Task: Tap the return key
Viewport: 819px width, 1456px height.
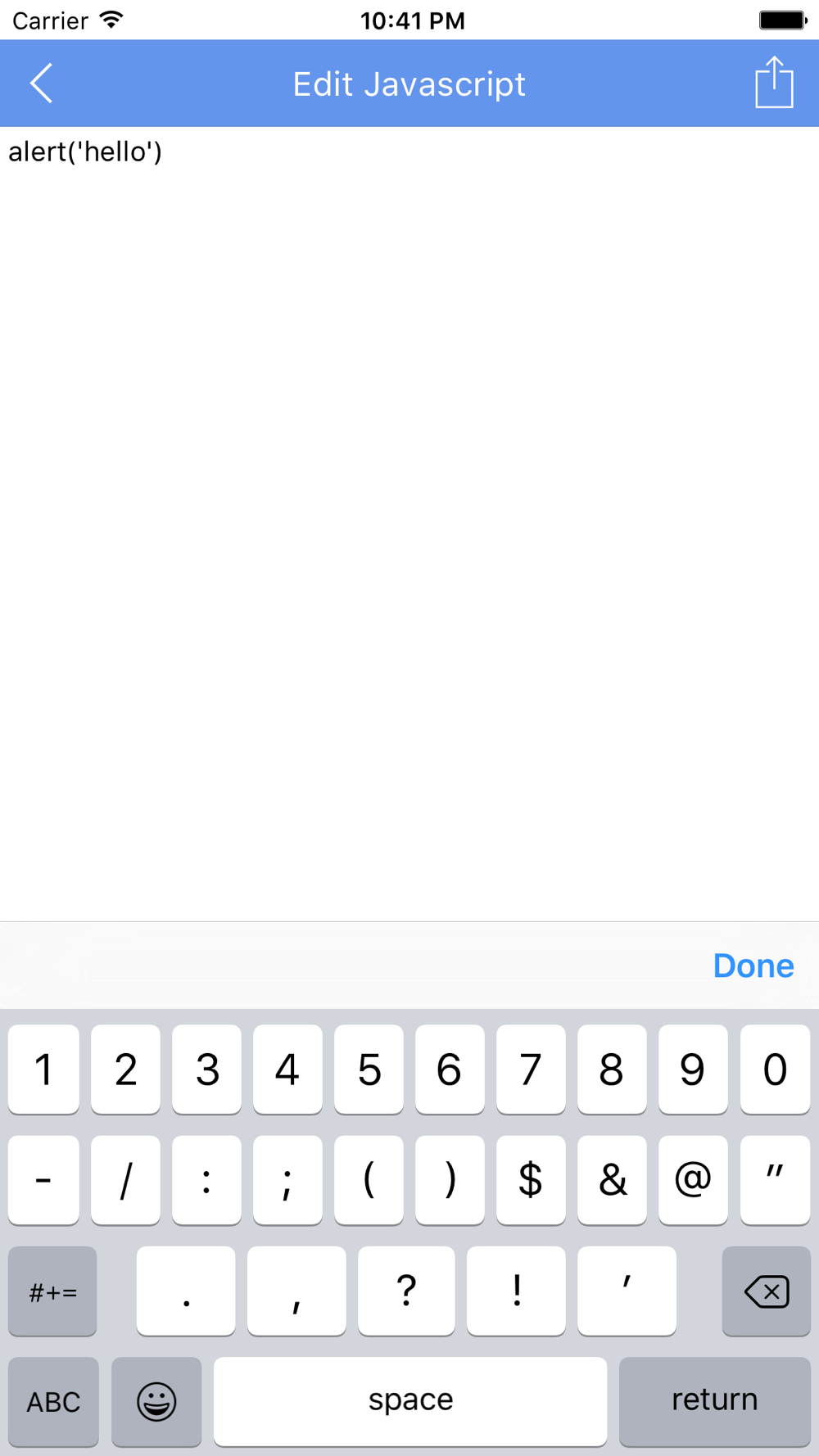Action: point(715,1401)
